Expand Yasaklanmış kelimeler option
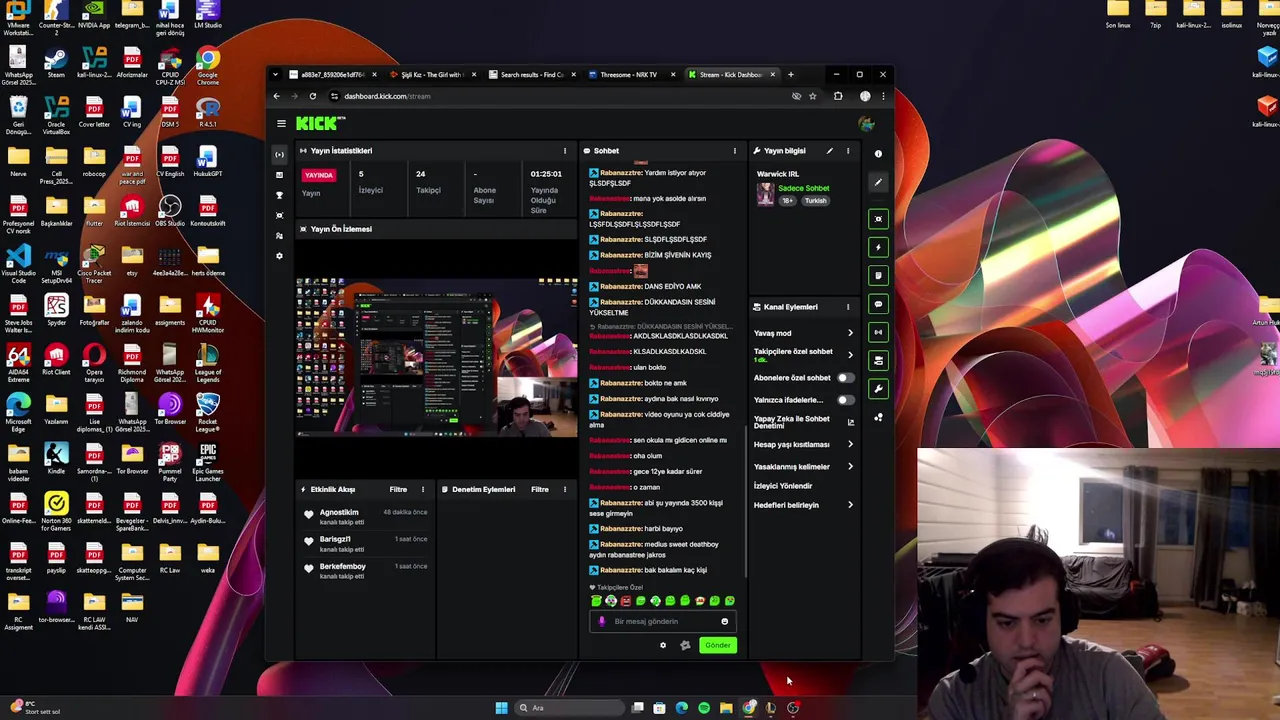Image resolution: width=1280 pixels, height=720 pixels. click(804, 466)
